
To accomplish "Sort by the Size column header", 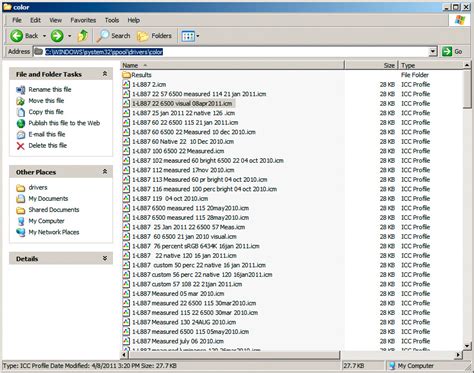I will (371, 65).
